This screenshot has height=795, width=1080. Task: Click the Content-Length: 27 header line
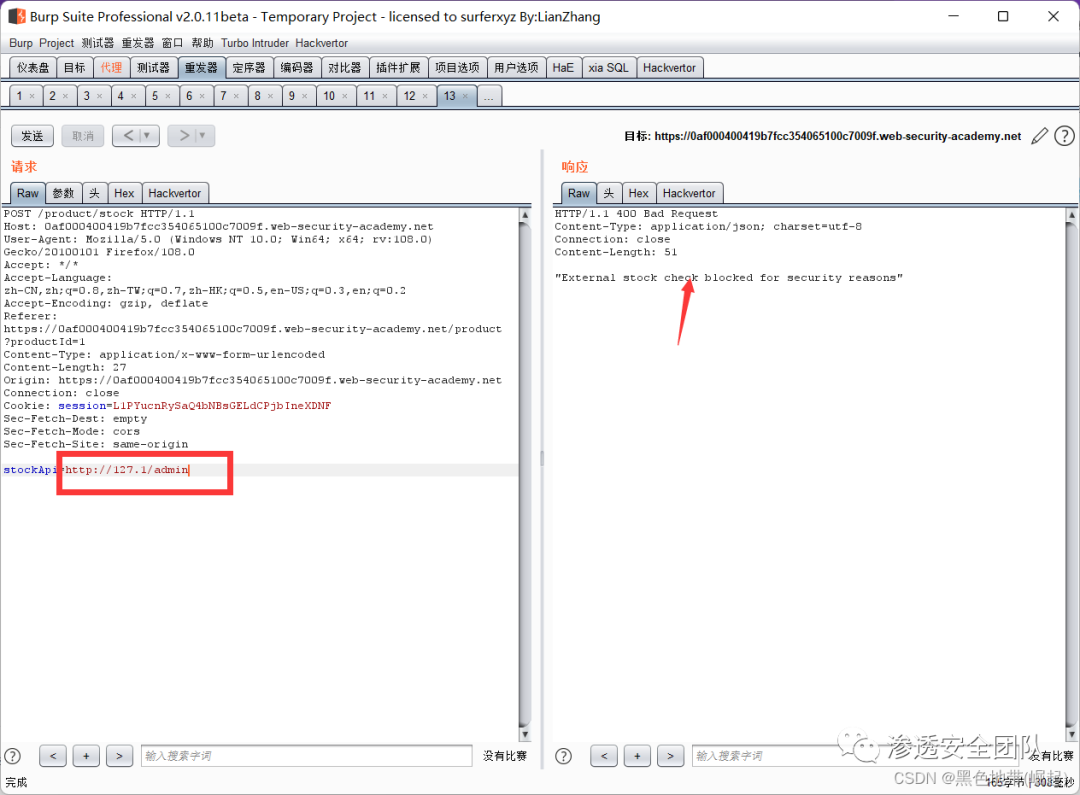(x=65, y=367)
